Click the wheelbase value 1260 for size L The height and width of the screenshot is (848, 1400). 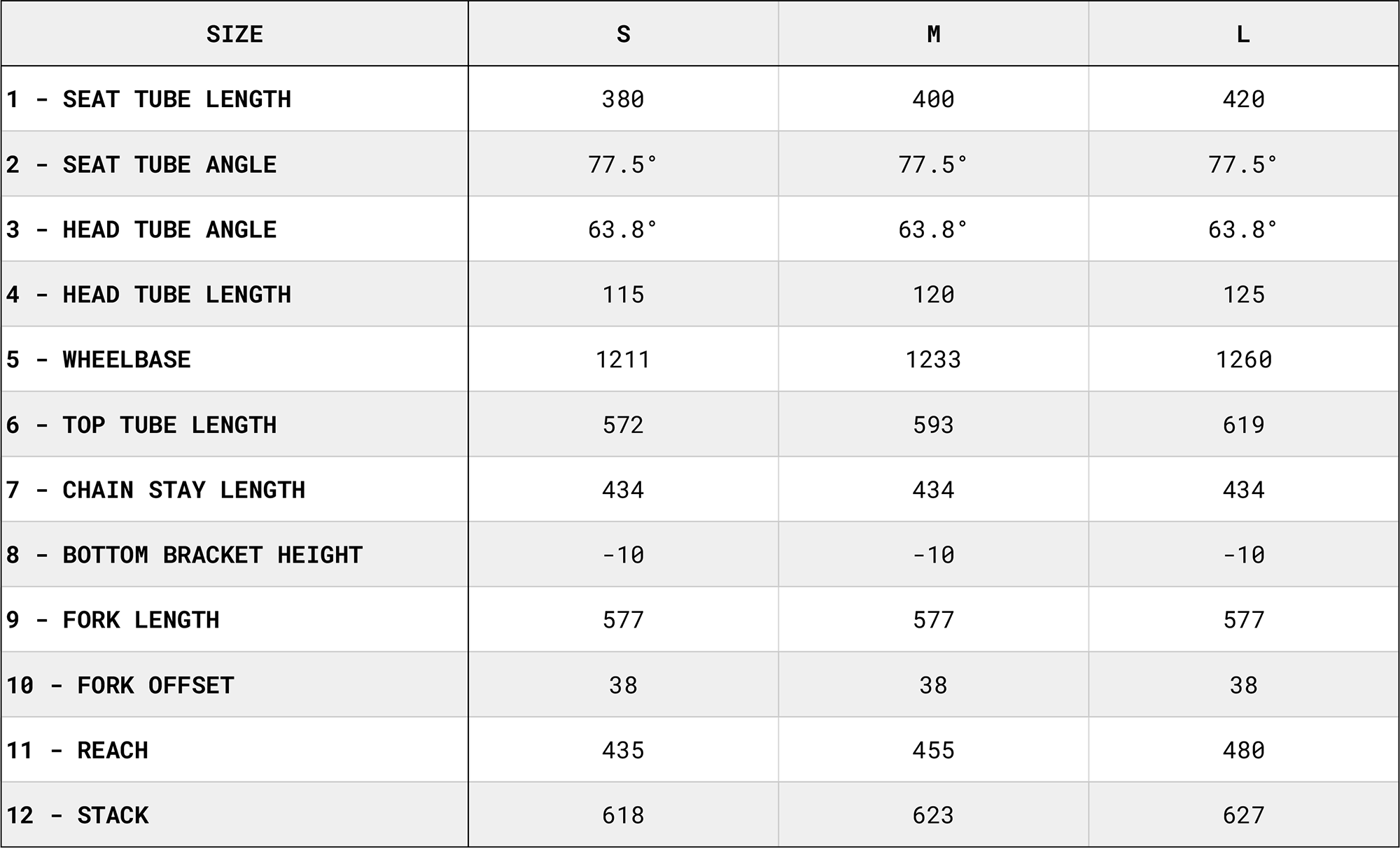(x=1243, y=360)
